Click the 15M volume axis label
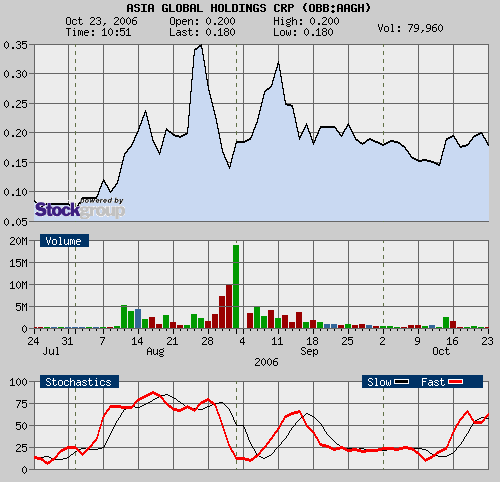500x482 pixels. [18, 263]
